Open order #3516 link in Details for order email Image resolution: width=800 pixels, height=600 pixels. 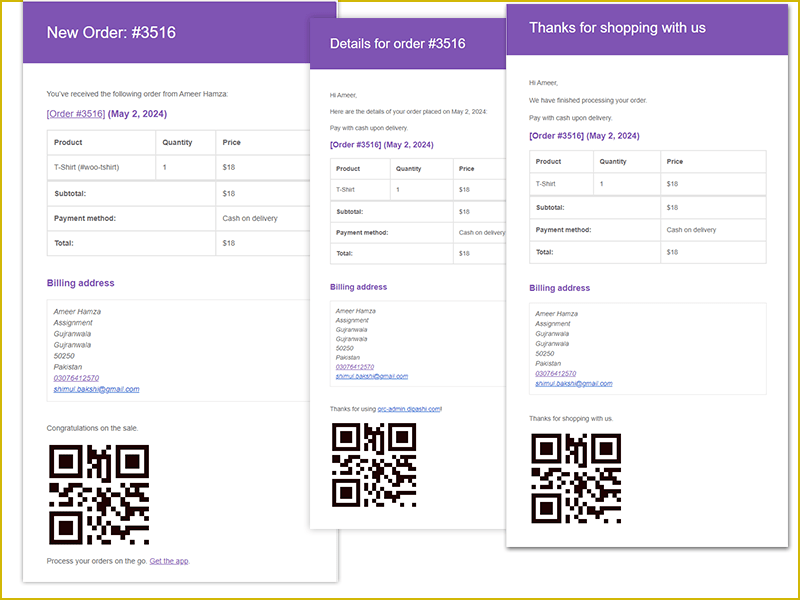tap(356, 145)
